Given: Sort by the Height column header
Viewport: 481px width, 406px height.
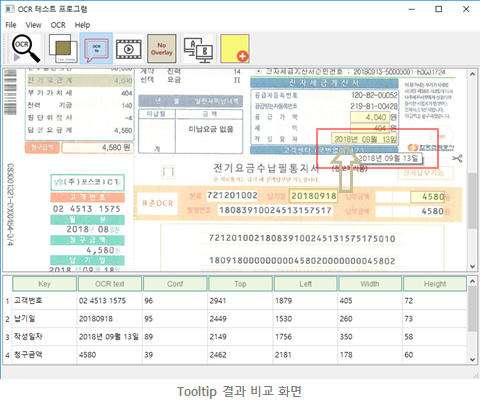Looking at the screenshot, I should point(435,284).
